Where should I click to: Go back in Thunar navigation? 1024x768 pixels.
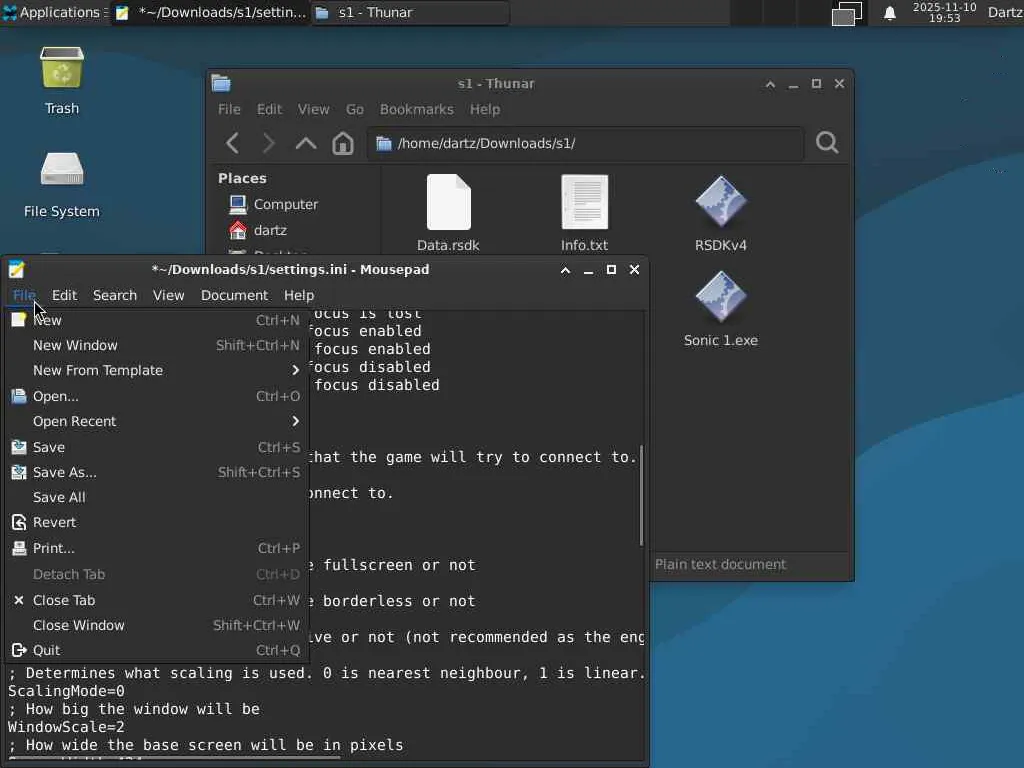[232, 143]
